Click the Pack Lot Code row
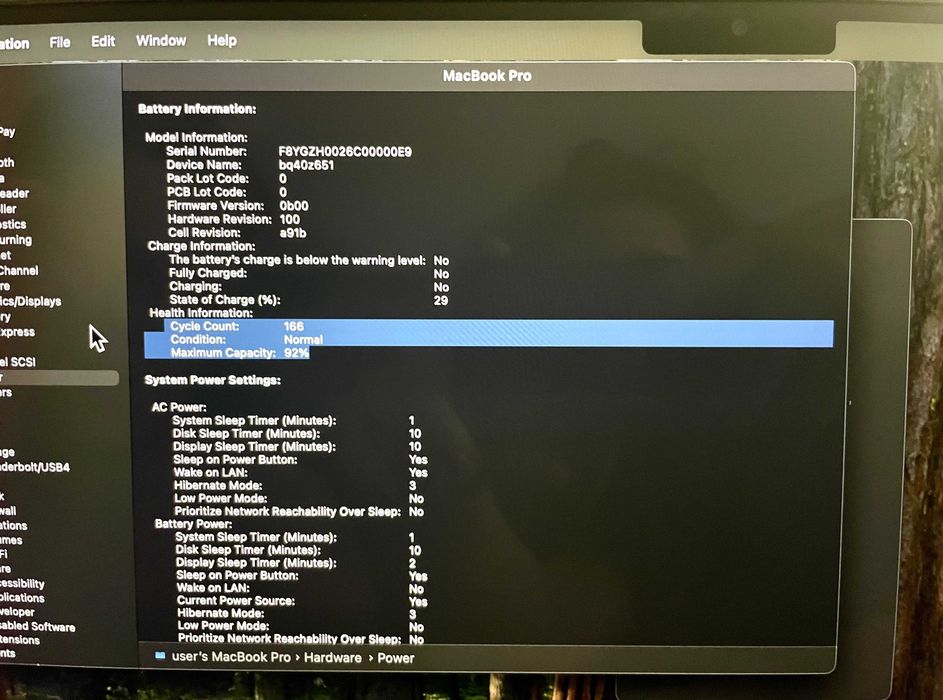The image size is (943, 700). coord(227,179)
